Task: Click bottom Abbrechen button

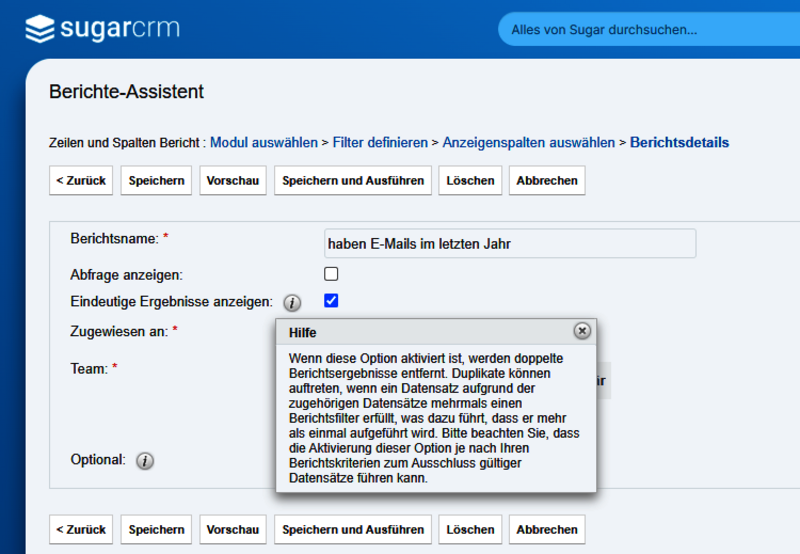Action: pos(547,530)
